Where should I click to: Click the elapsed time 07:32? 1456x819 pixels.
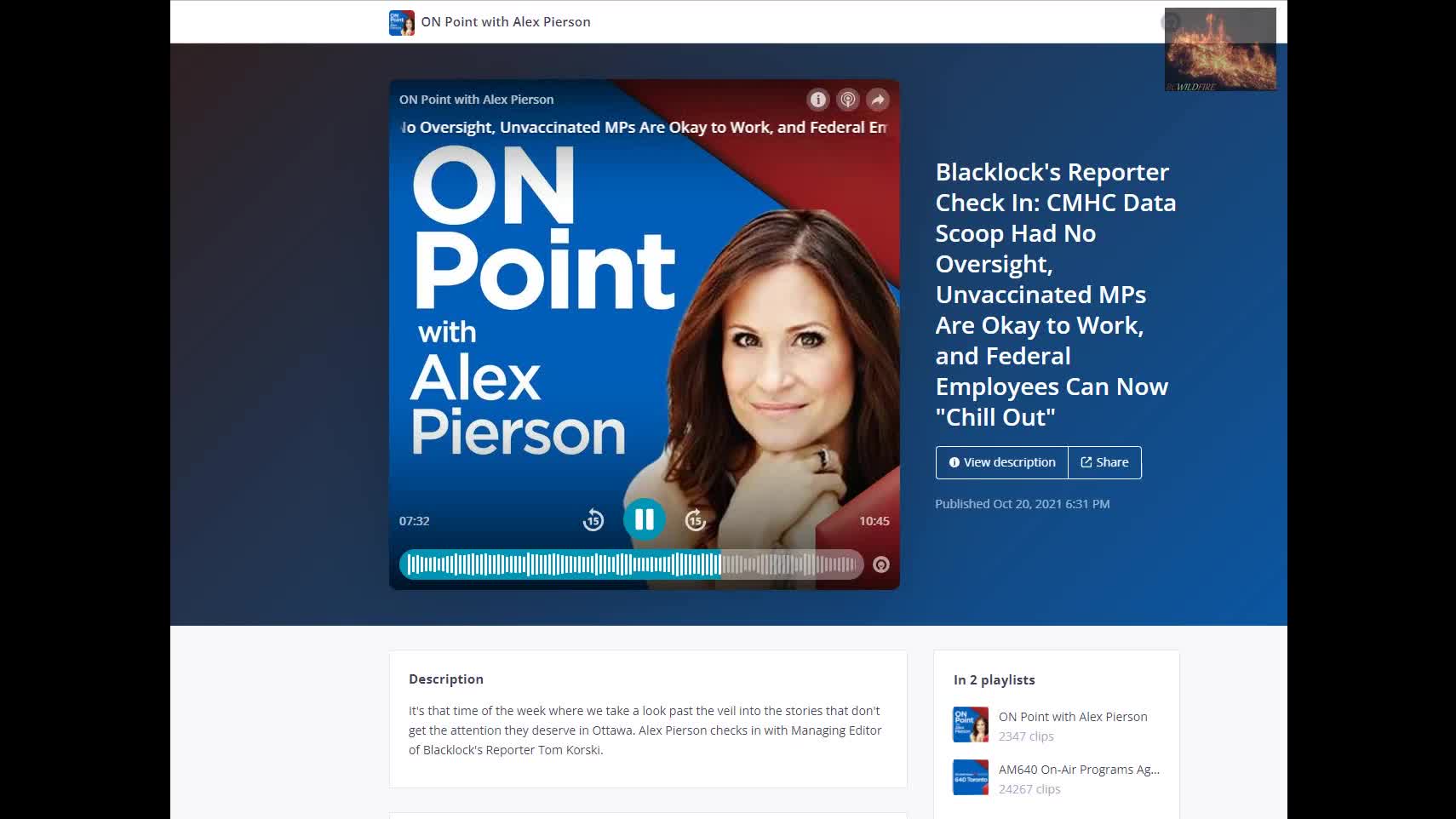(x=415, y=521)
